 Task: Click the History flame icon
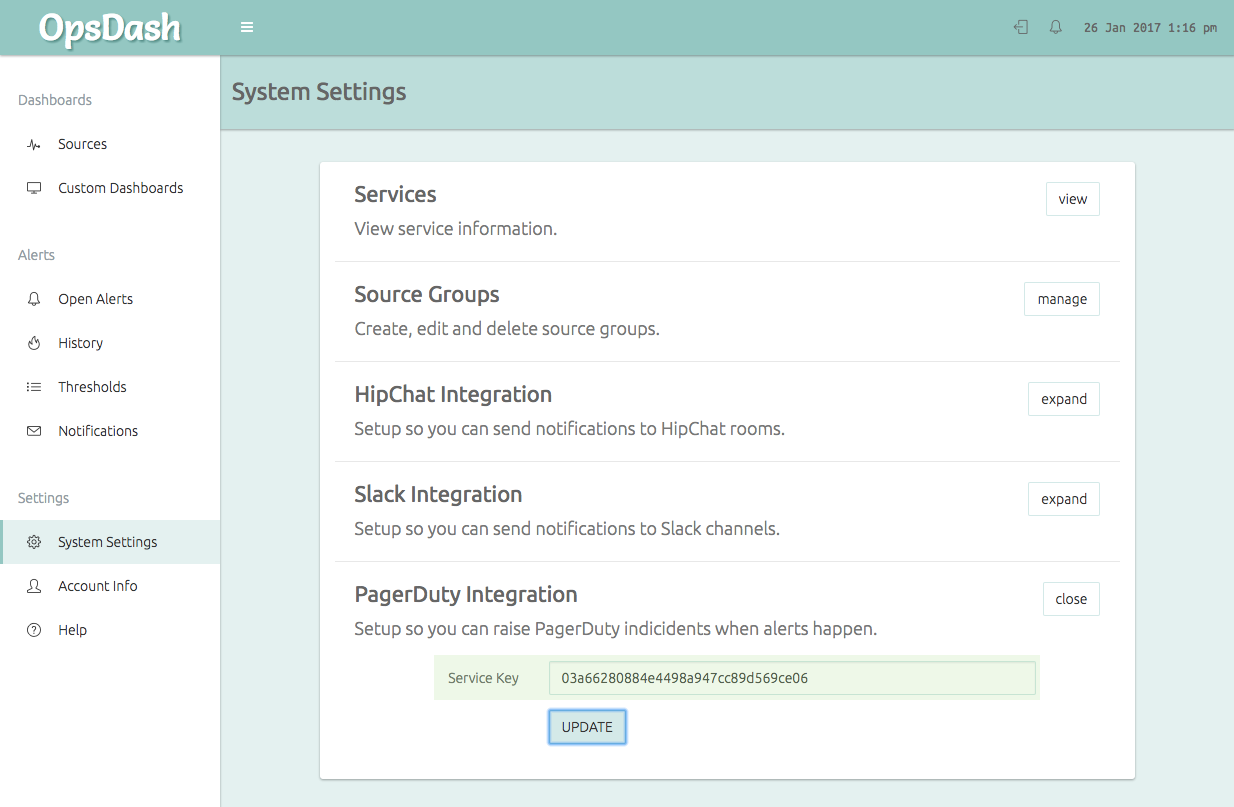[34, 343]
